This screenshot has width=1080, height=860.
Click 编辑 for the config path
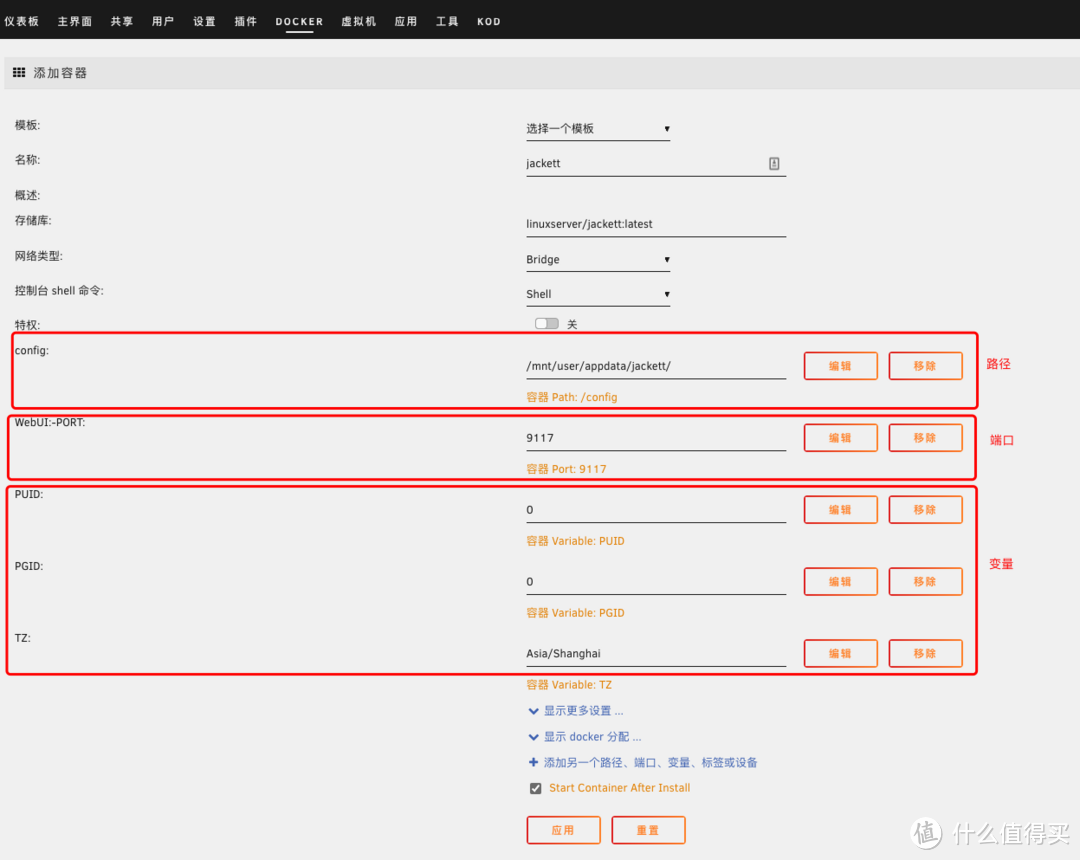(x=840, y=366)
